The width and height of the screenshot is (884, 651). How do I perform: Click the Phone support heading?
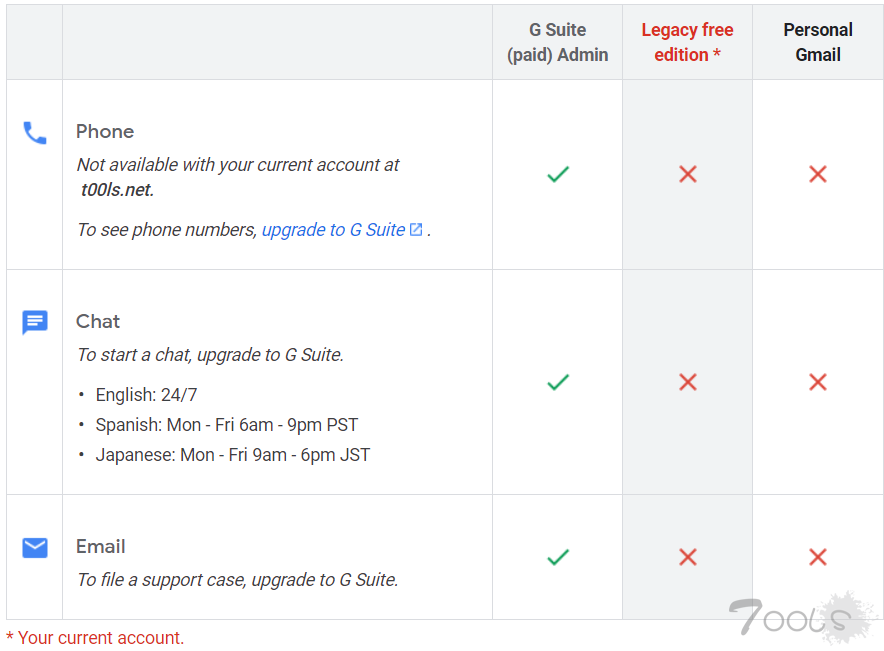(105, 131)
